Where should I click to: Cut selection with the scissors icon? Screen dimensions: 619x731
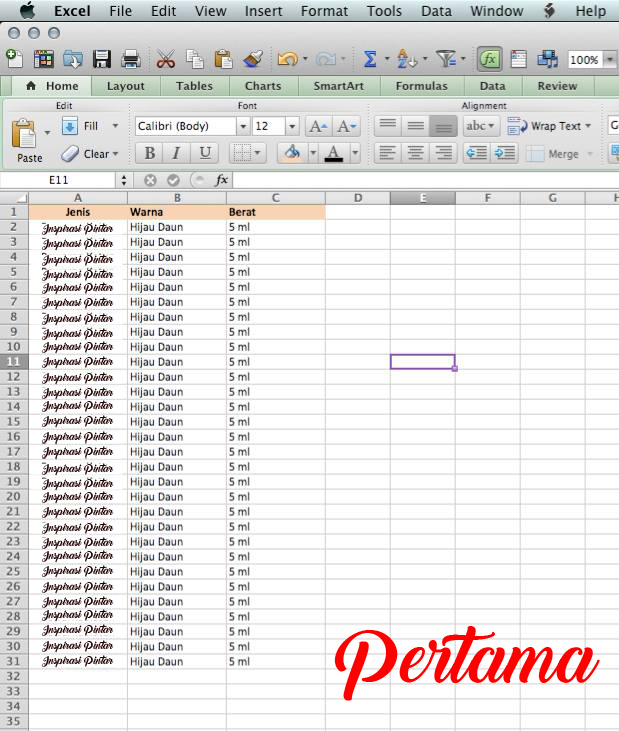165,59
